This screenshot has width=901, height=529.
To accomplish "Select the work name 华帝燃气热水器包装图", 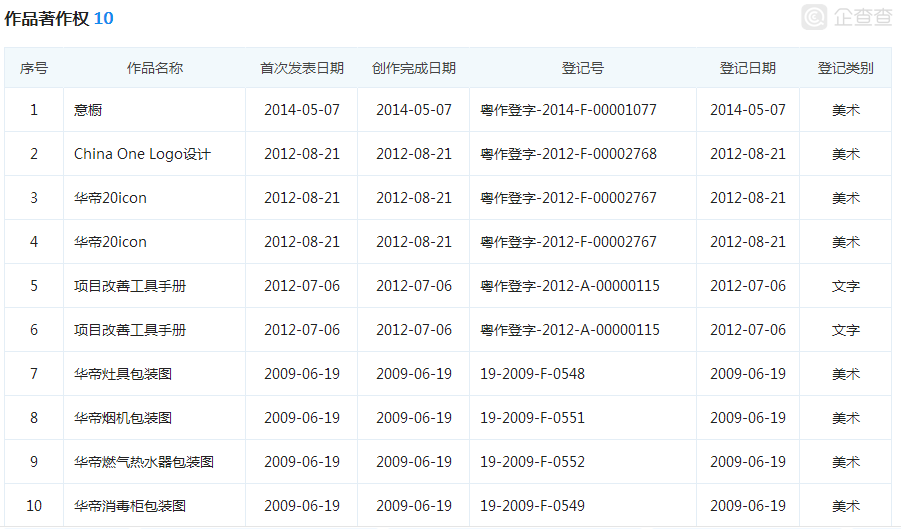I will (144, 462).
